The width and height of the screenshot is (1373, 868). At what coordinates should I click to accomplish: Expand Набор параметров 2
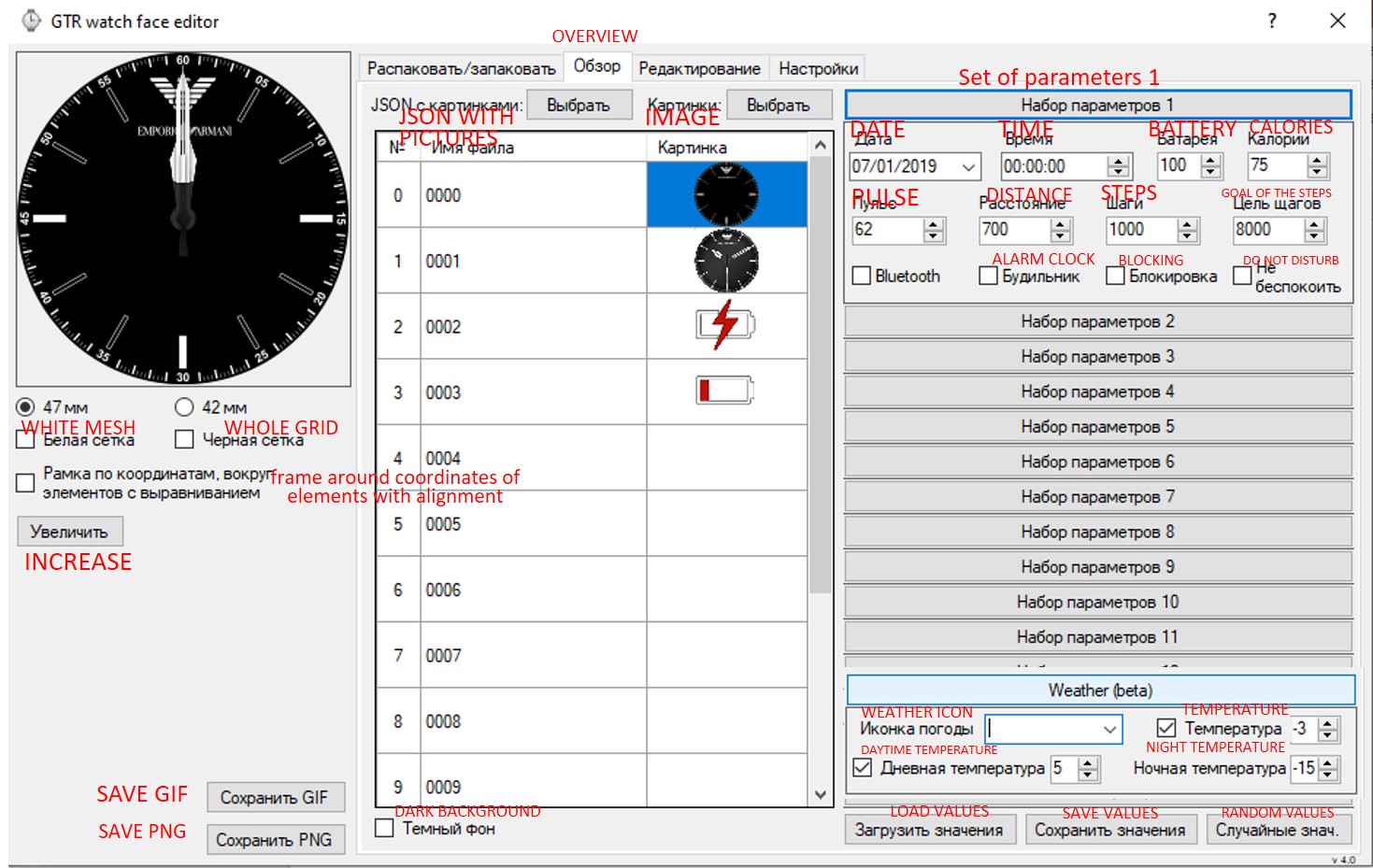[x=1098, y=321]
